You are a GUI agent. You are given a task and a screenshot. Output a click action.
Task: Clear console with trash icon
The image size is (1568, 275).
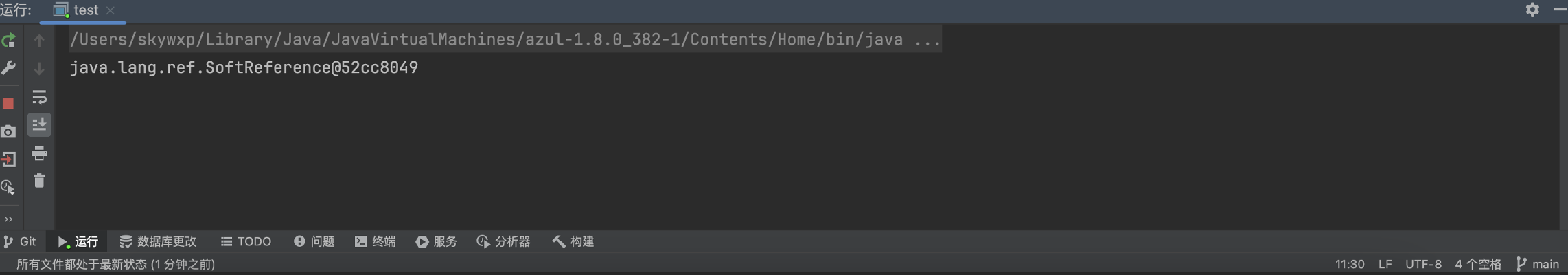39,181
